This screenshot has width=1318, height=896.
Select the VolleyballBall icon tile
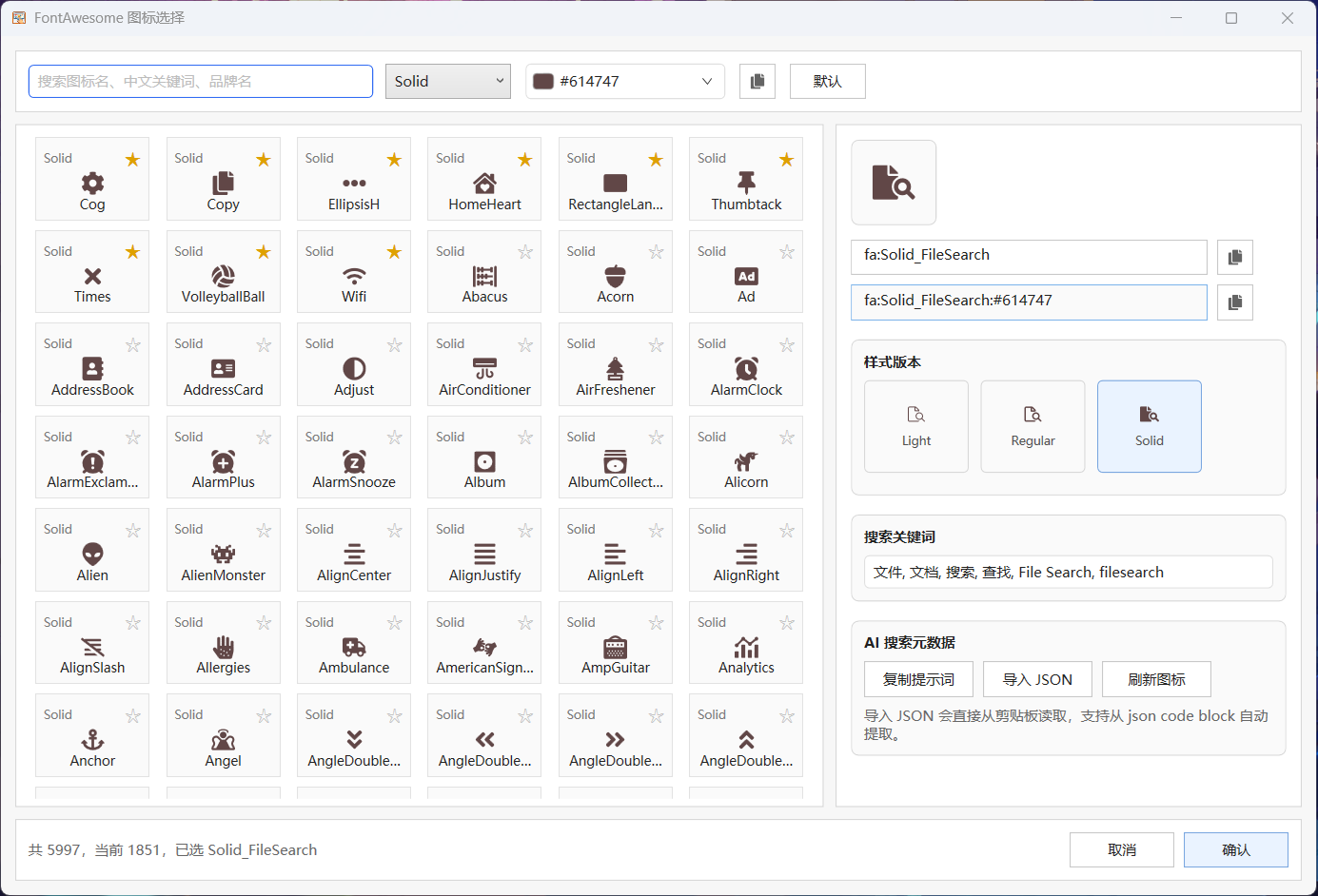pyautogui.click(x=224, y=272)
